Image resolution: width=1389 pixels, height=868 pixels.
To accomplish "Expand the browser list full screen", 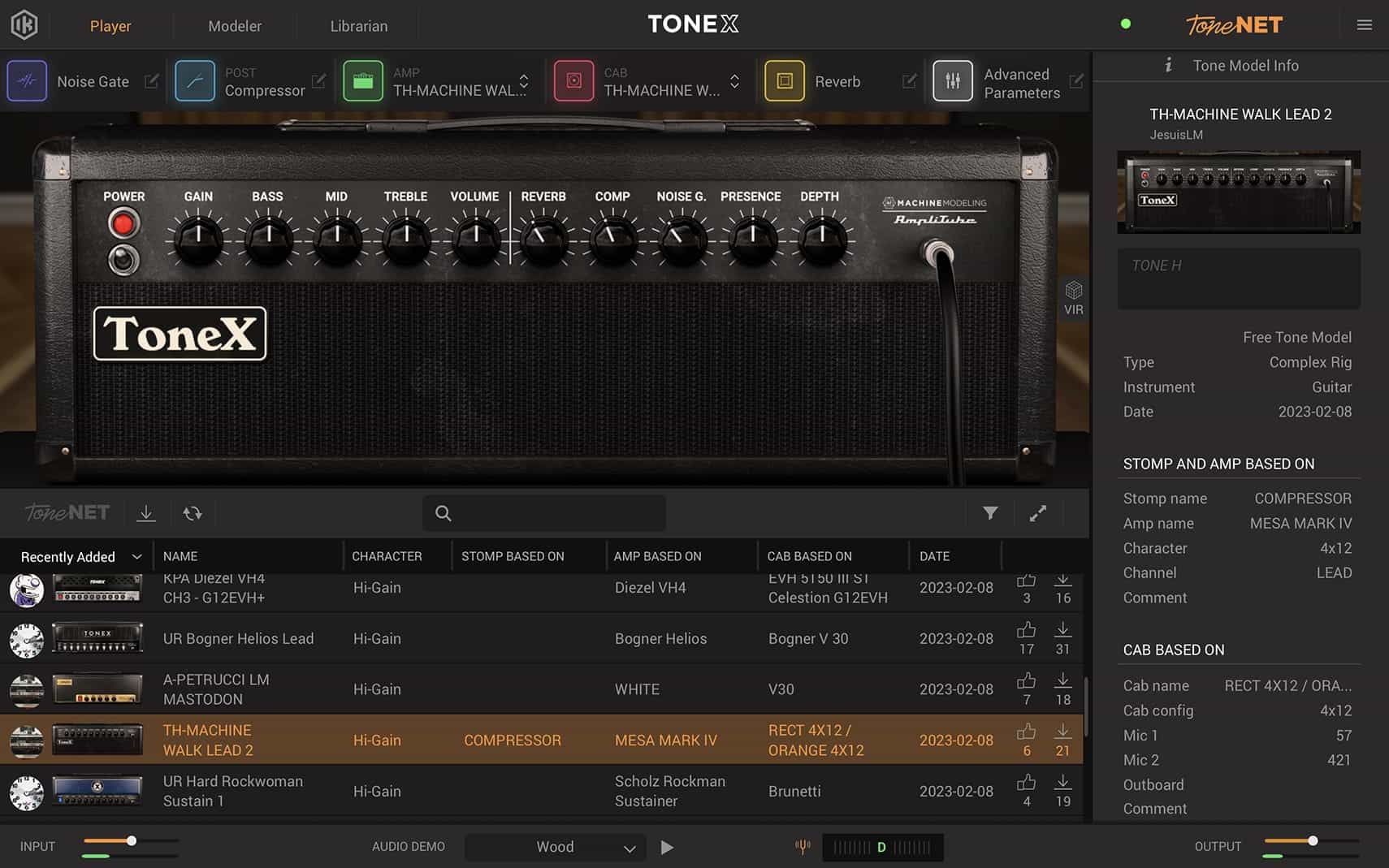I will [1038, 513].
